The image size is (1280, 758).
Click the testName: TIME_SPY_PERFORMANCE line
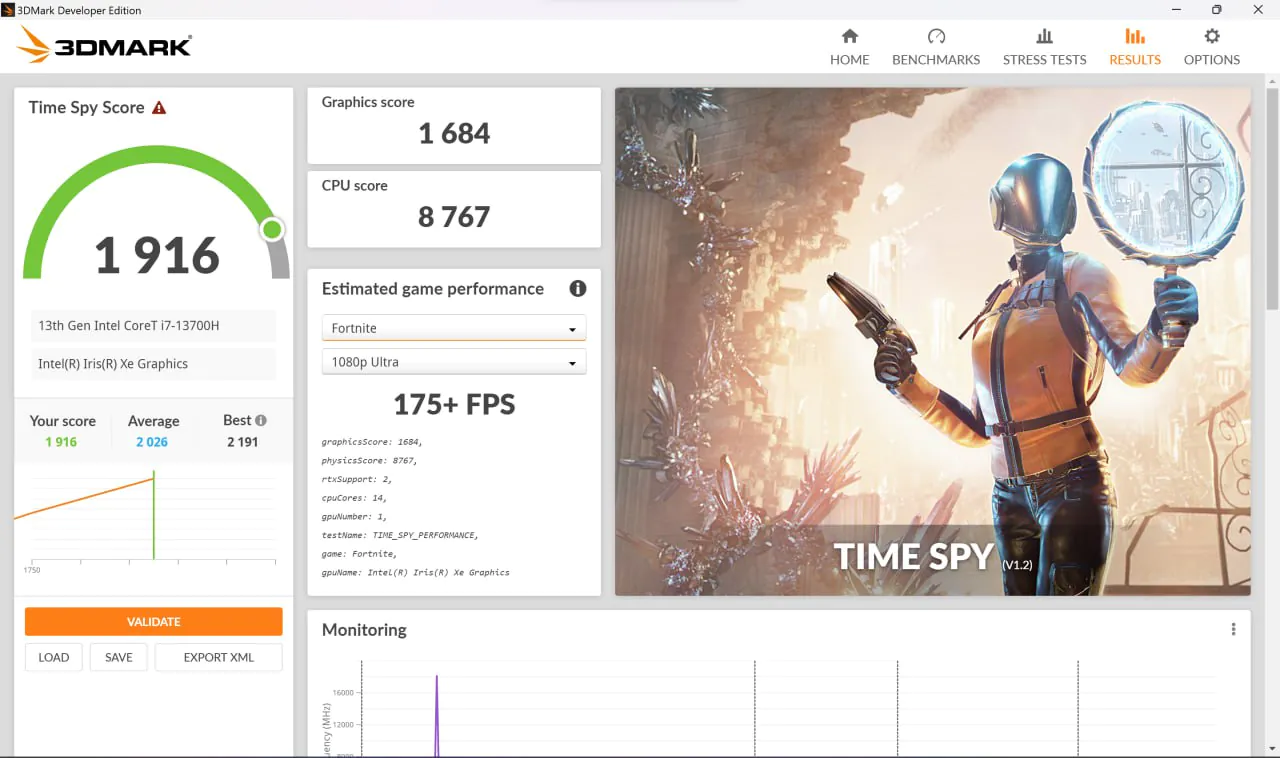point(400,535)
